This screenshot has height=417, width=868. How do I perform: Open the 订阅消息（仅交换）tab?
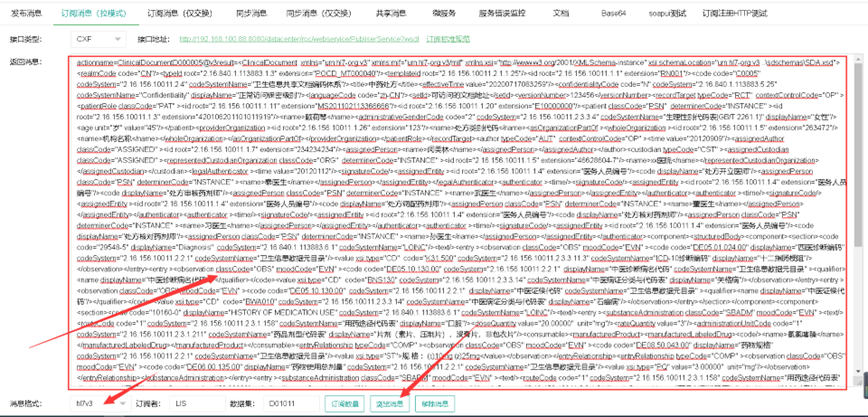coord(180,13)
